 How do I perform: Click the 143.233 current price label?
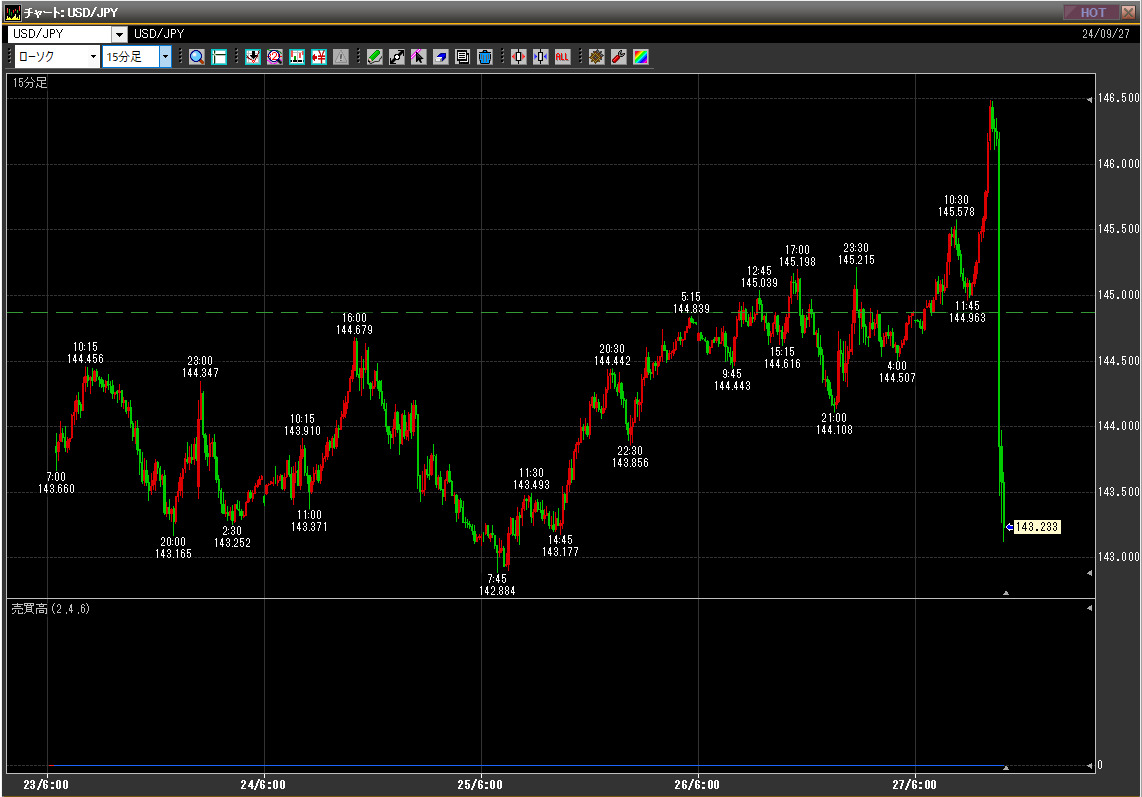tap(1037, 527)
